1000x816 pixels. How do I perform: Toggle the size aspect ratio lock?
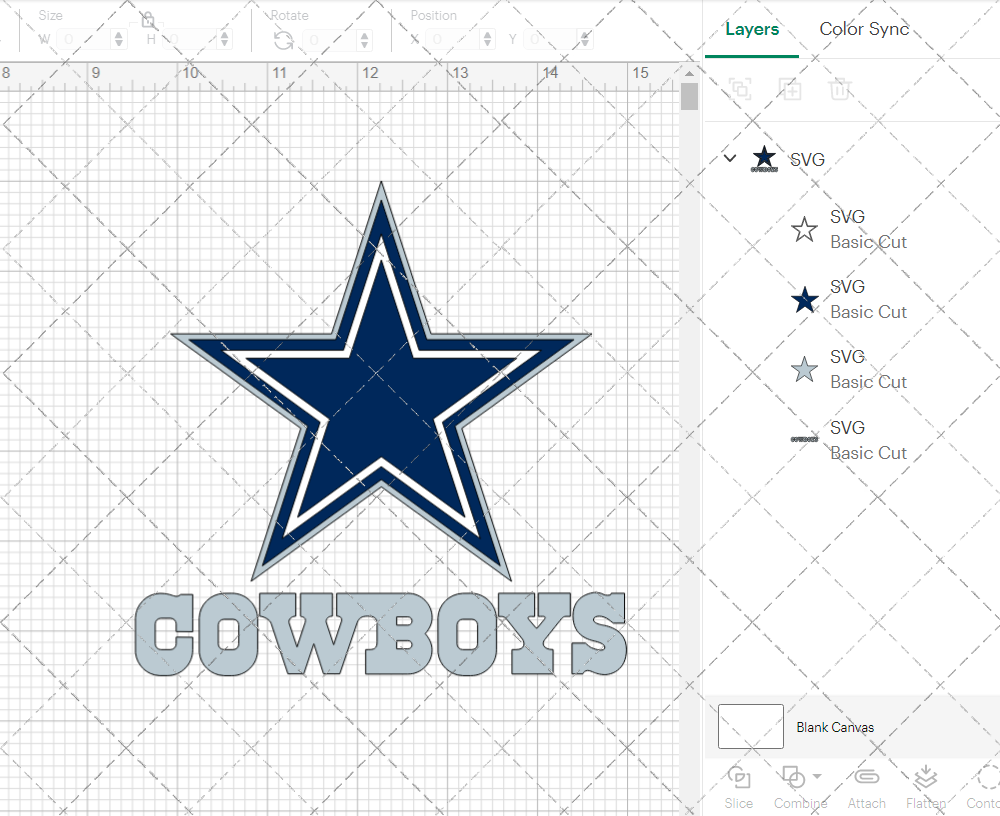148,20
